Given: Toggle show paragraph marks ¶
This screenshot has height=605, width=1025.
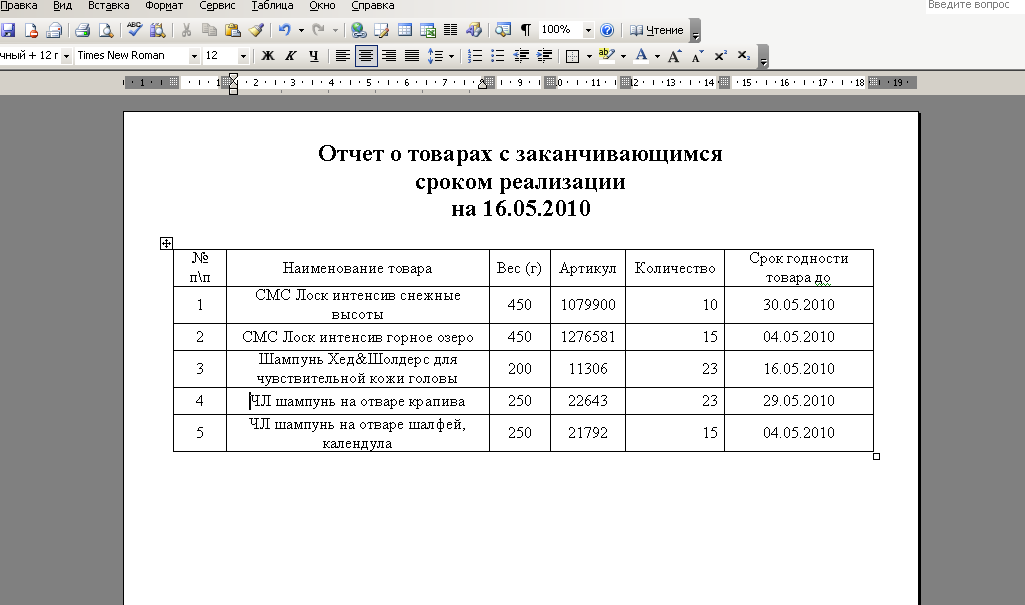Looking at the screenshot, I should coord(526,30).
